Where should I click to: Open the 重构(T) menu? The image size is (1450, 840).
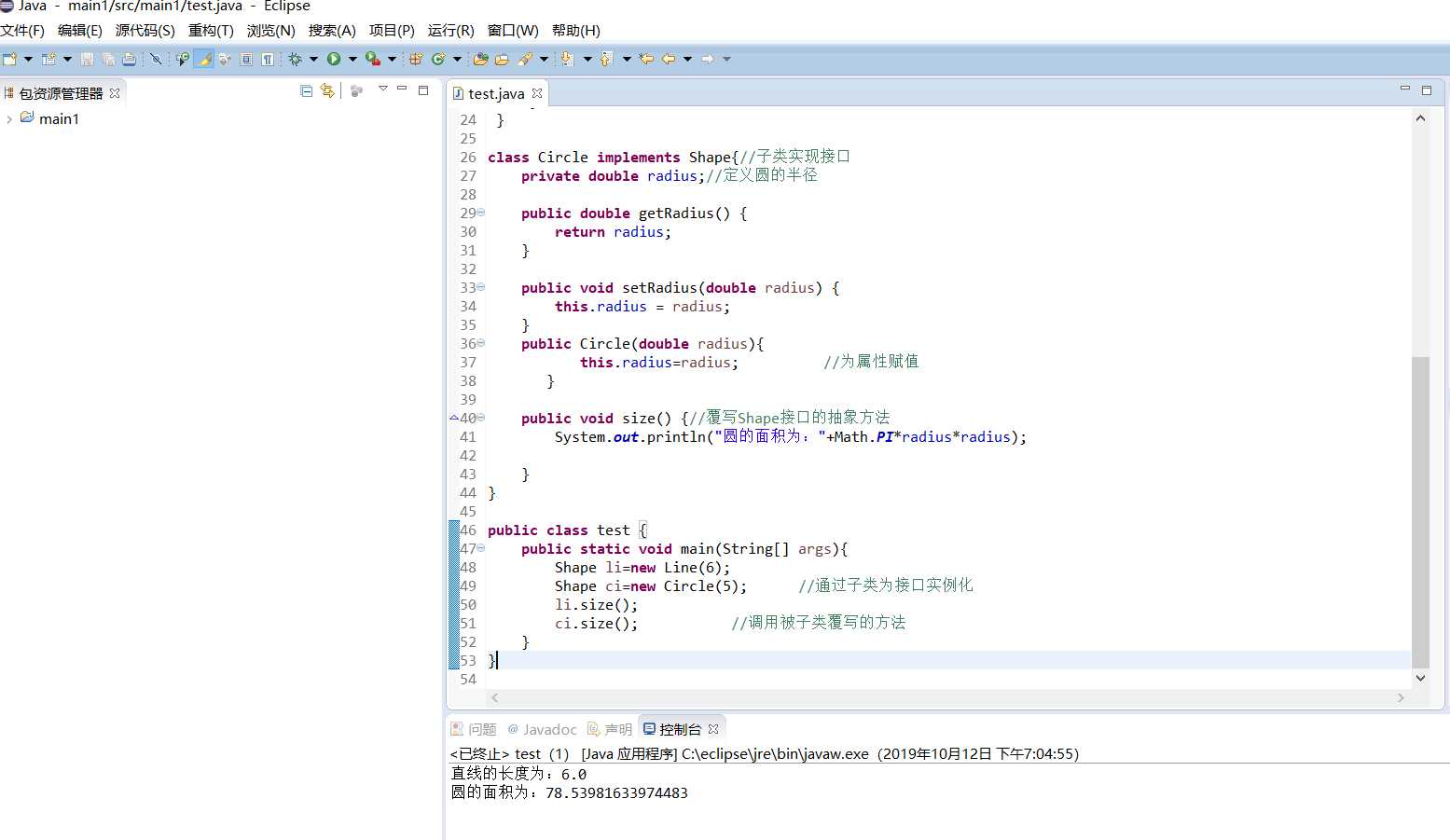[211, 31]
